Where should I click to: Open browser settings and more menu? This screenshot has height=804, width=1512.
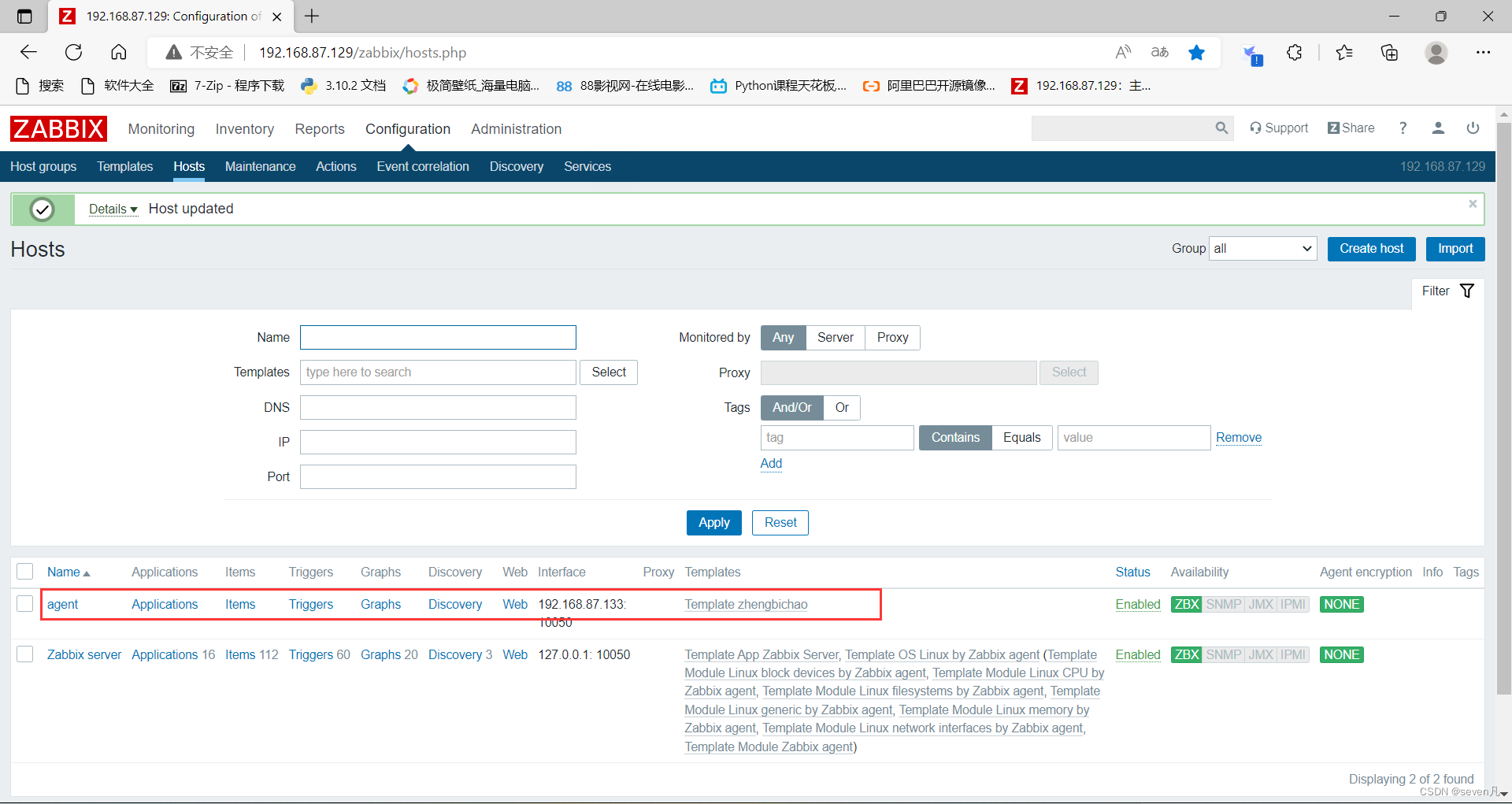point(1484,52)
